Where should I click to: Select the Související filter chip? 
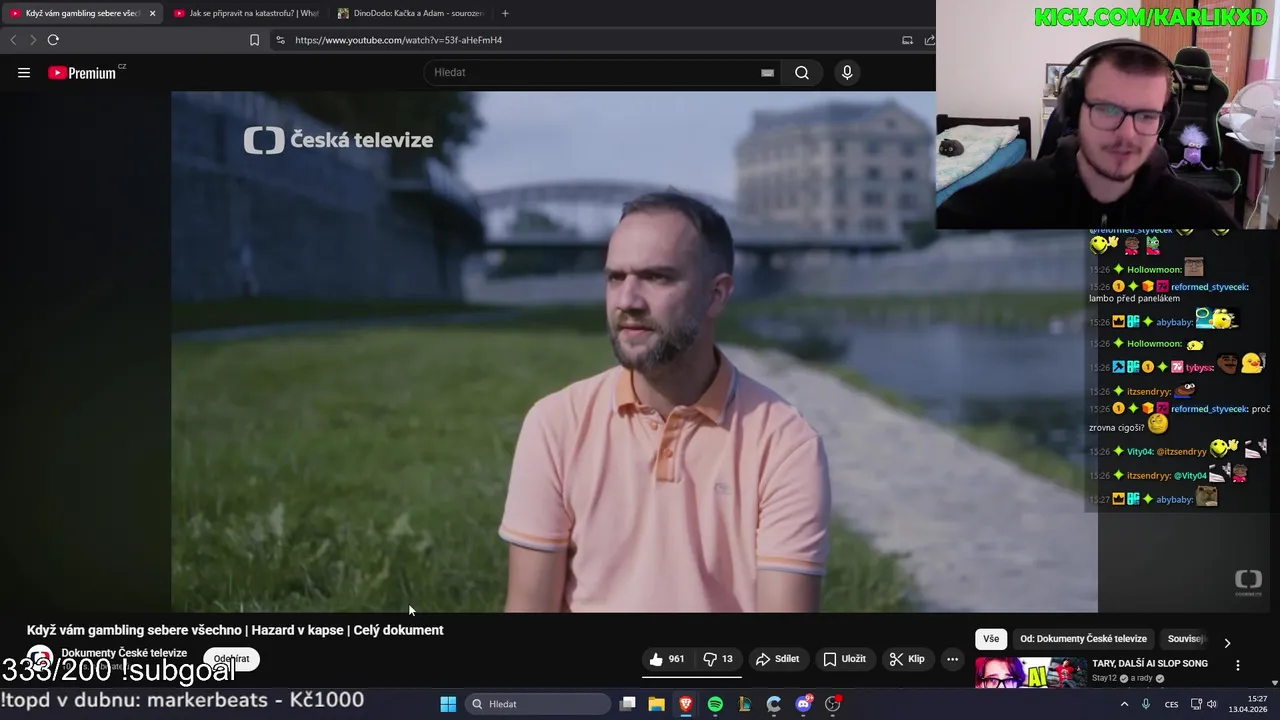(1186, 639)
